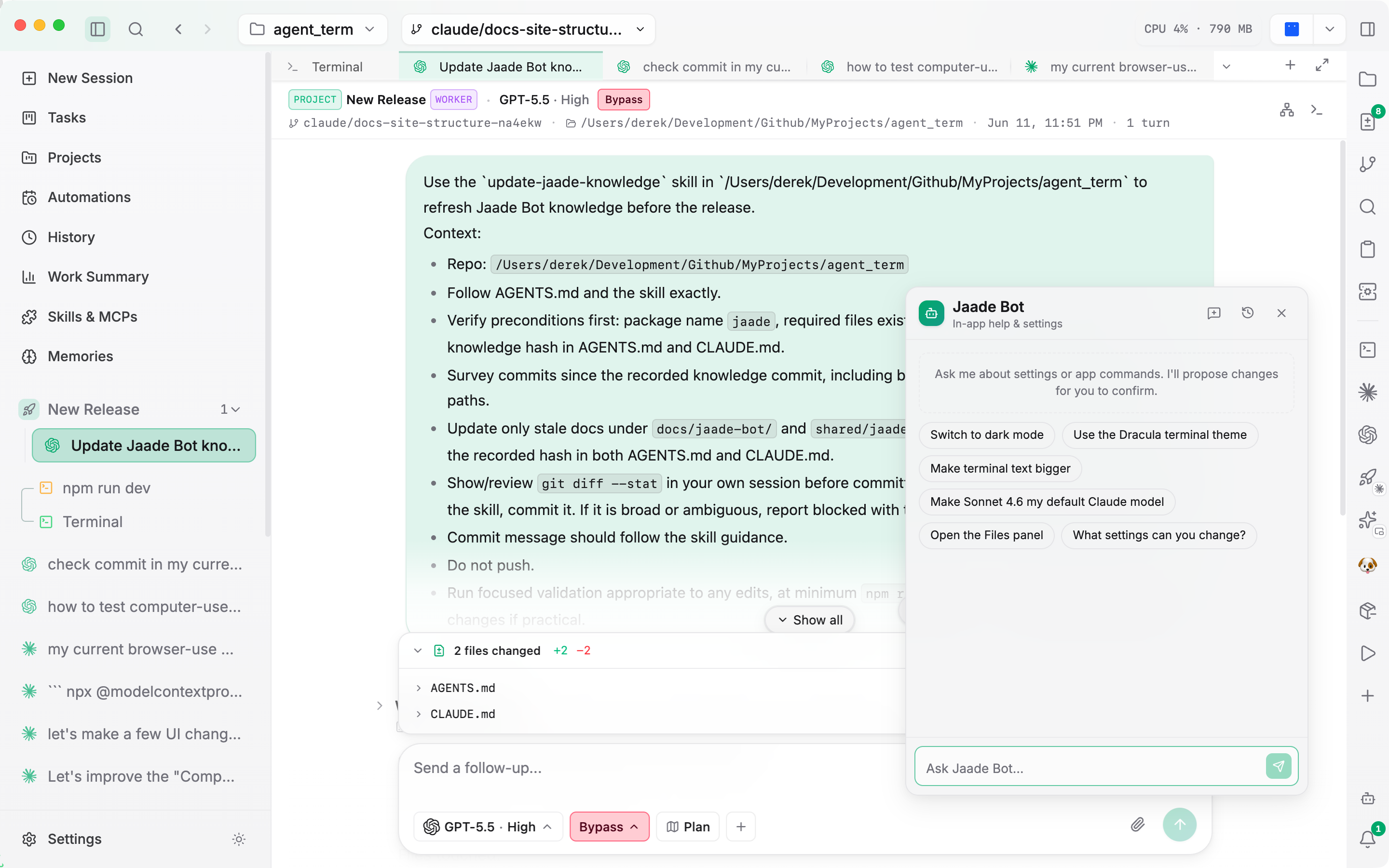This screenshot has width=1389, height=868.
Task: Click Open the Files panel suggestion
Action: [986, 535]
